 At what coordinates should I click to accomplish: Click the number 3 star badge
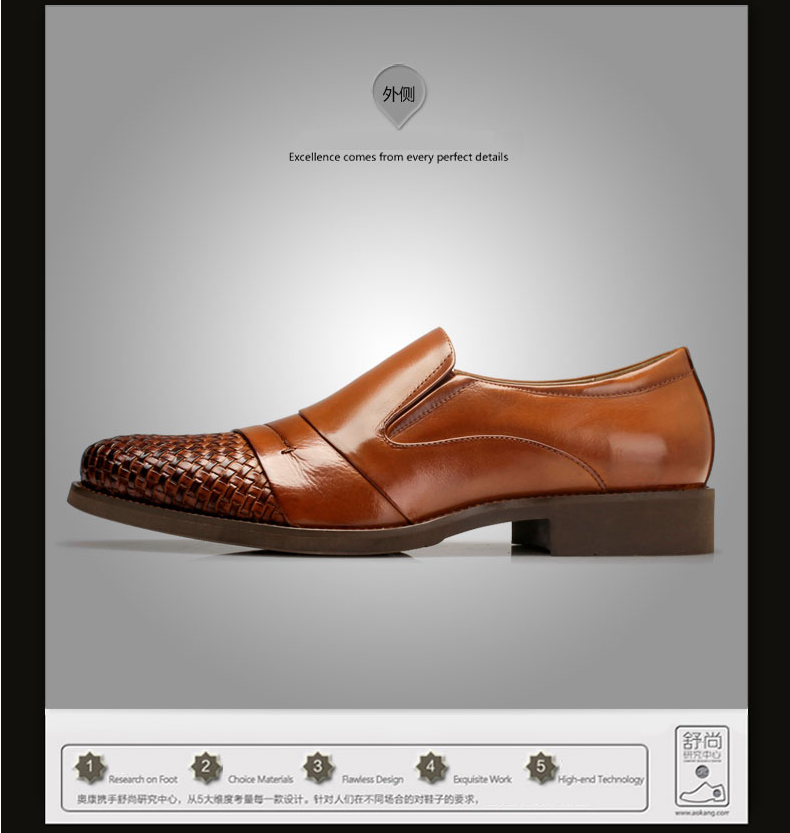318,768
